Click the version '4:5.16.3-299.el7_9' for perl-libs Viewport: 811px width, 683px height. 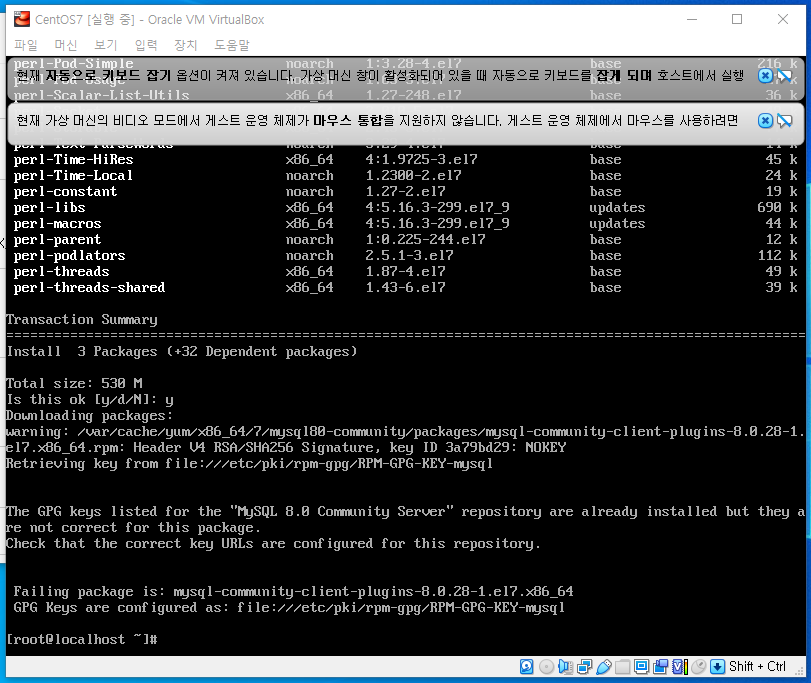coord(438,207)
